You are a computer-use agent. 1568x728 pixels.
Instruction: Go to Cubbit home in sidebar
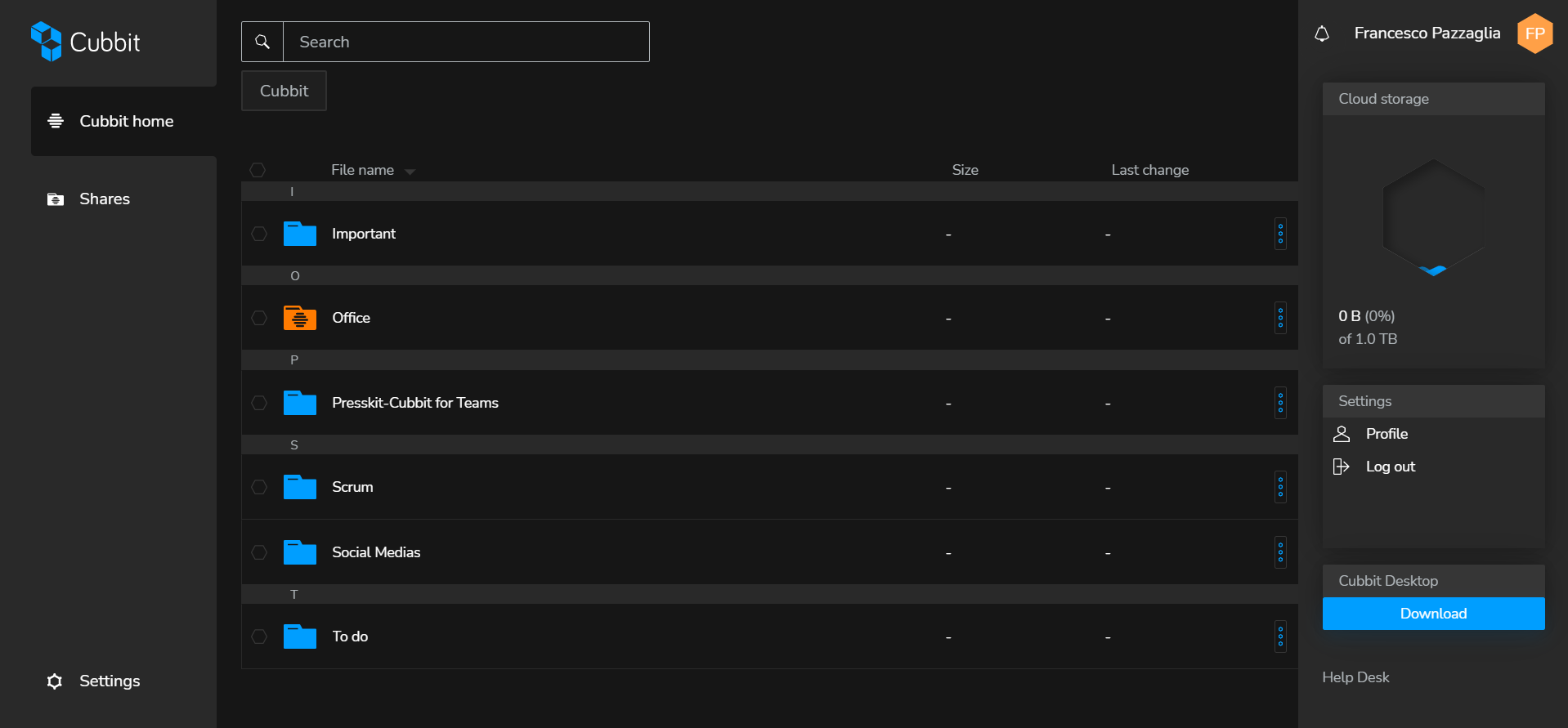pos(124,122)
